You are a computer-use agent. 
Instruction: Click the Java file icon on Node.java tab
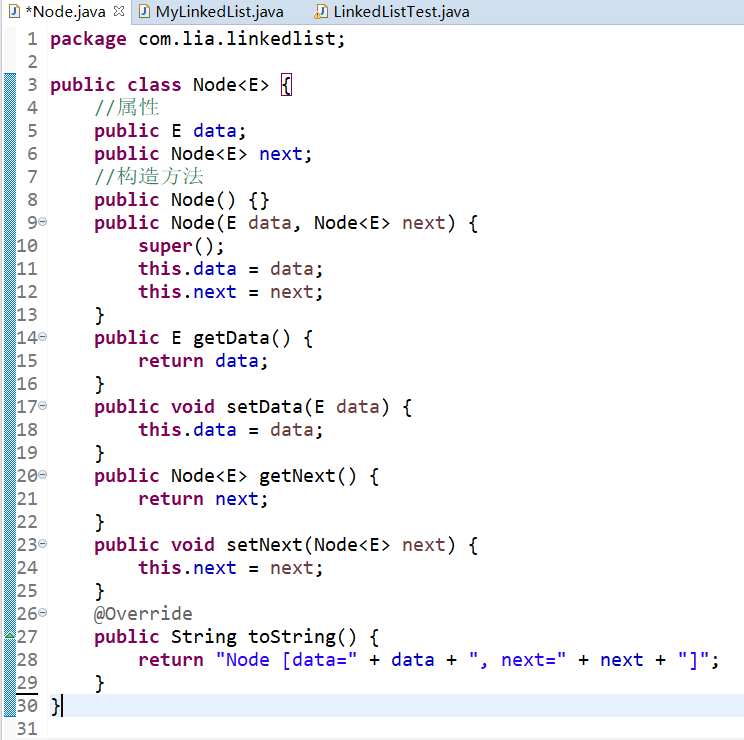click(15, 11)
